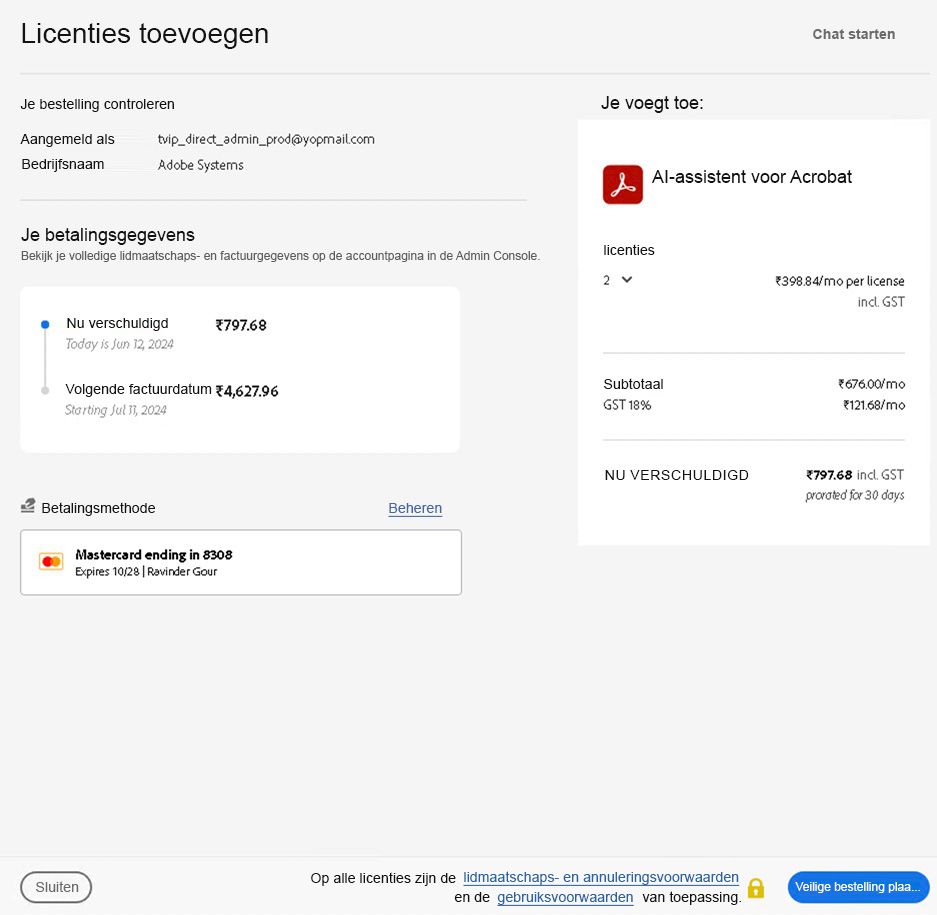
Task: Select the gray dot beside Volgende factuurdatum
Action: point(44,391)
